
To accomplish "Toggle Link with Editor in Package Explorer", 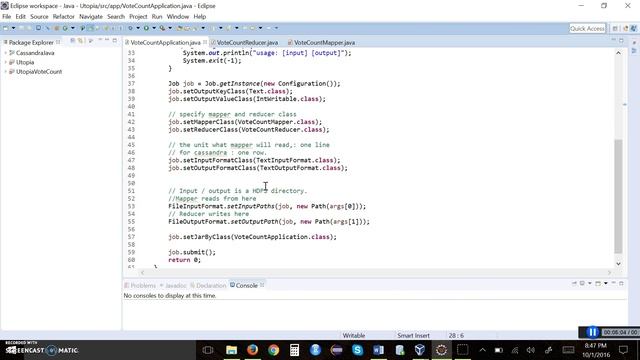I will coord(80,40).
